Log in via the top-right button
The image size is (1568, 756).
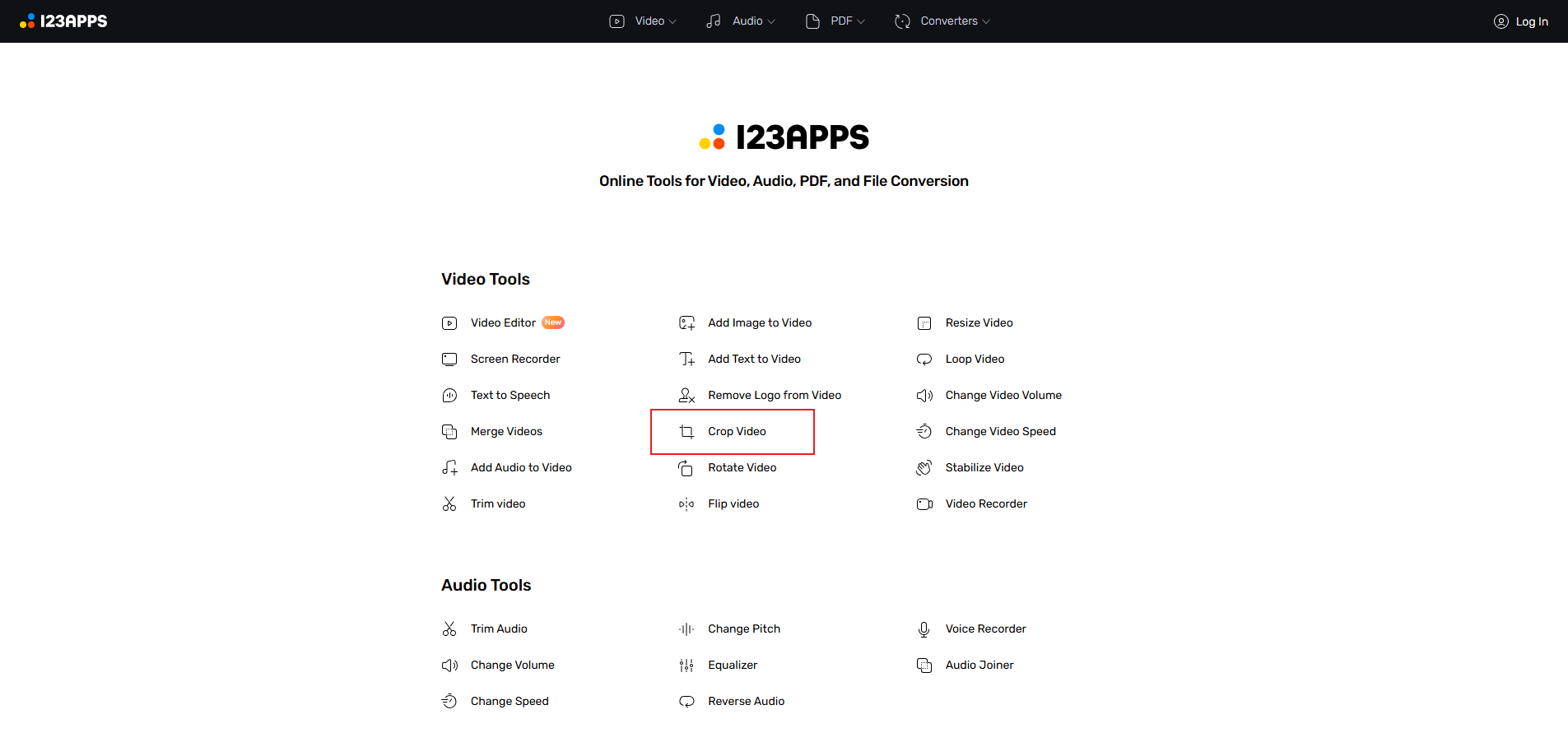[x=1521, y=21]
